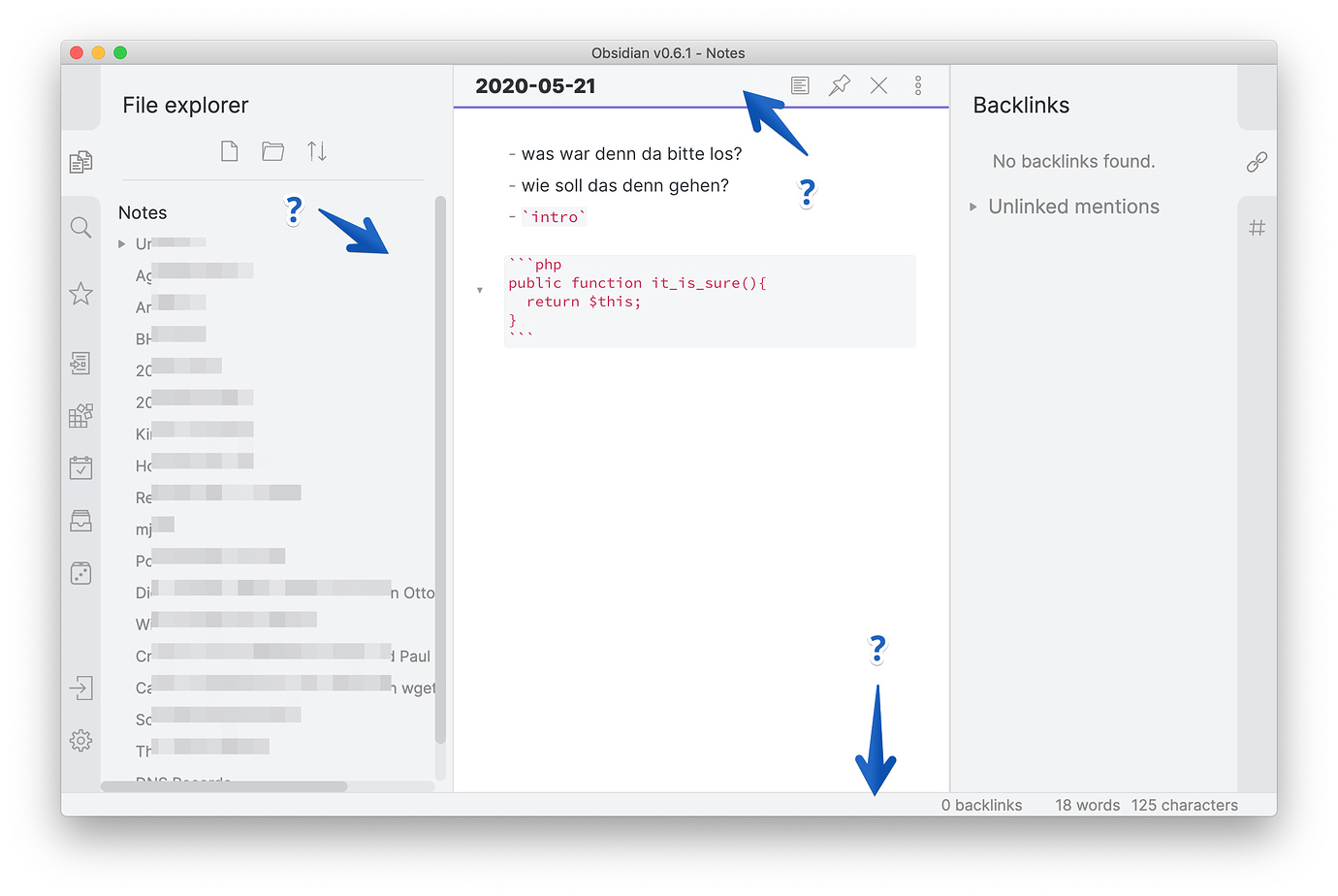Select the file ending in 'Otto'
1338x896 pixels.
[x=285, y=592]
